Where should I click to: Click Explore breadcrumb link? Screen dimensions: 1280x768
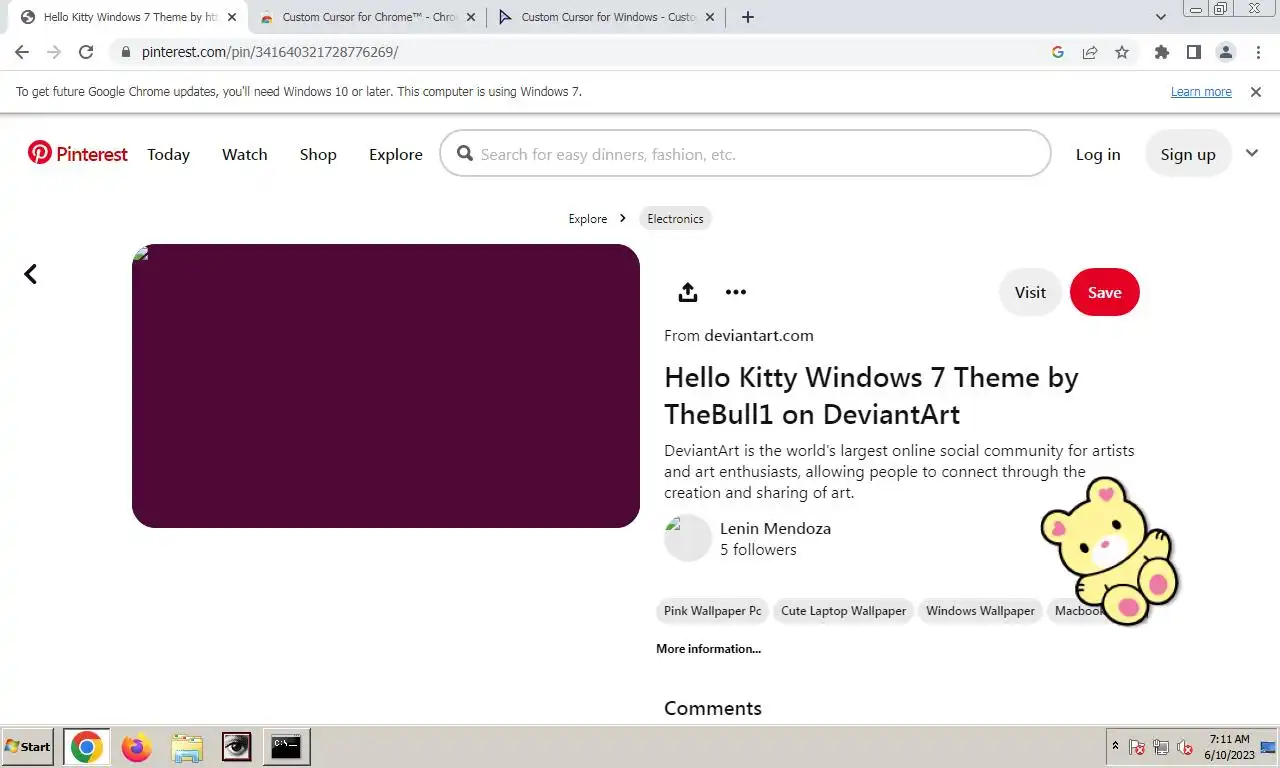pos(588,218)
